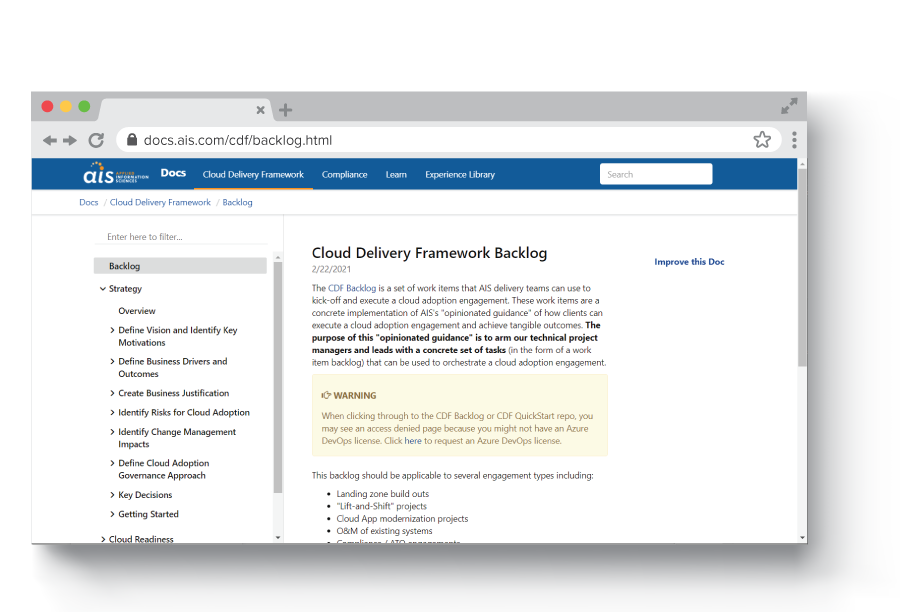This screenshot has width=900, height=612.
Task: Click the AIS logo in the header
Action: (x=116, y=173)
